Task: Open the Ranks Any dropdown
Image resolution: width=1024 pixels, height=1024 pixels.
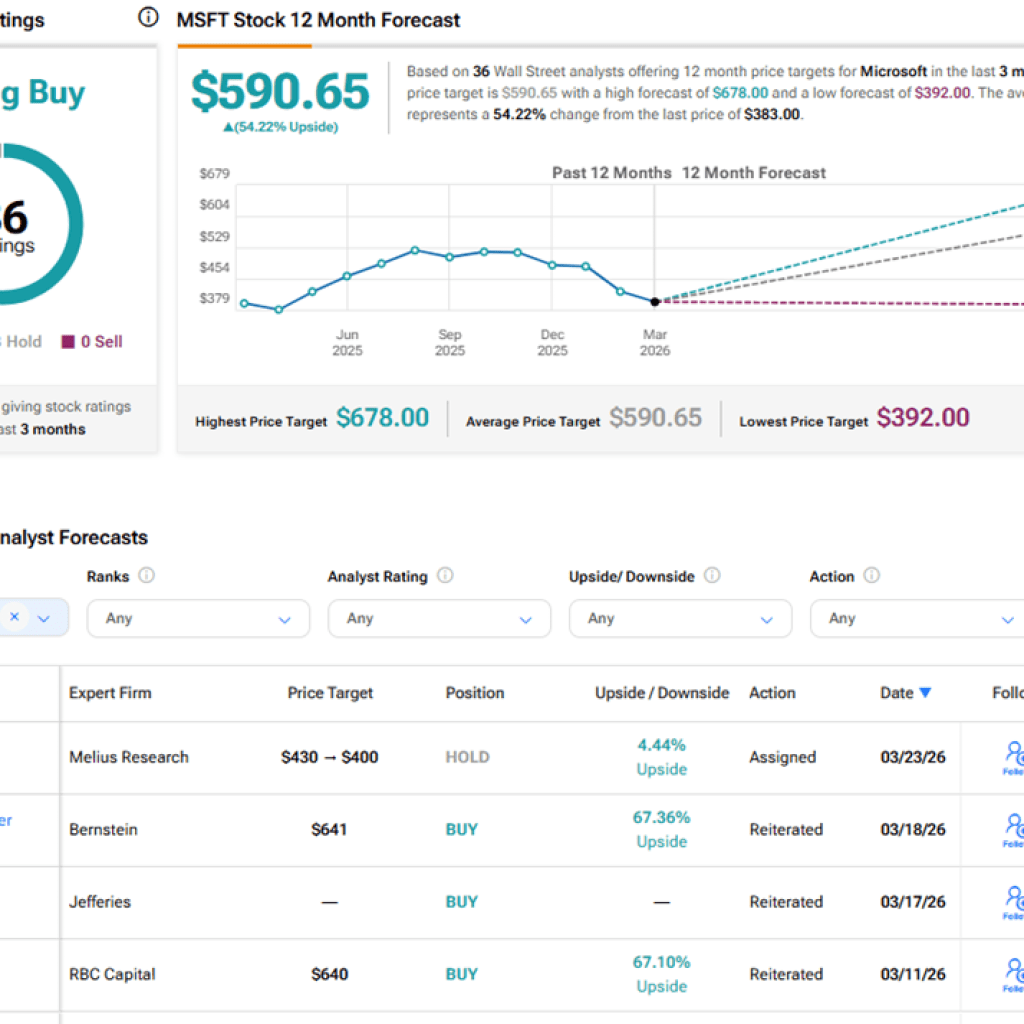Action: point(198,618)
